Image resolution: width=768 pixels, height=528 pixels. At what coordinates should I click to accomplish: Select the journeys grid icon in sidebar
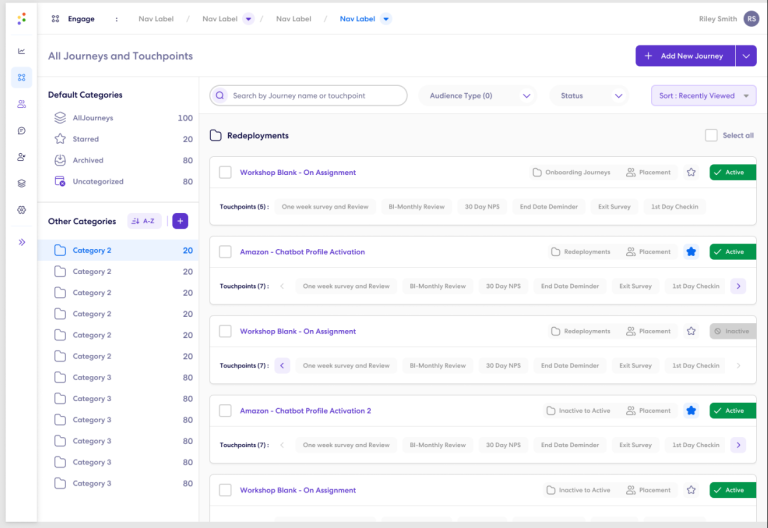click(22, 77)
